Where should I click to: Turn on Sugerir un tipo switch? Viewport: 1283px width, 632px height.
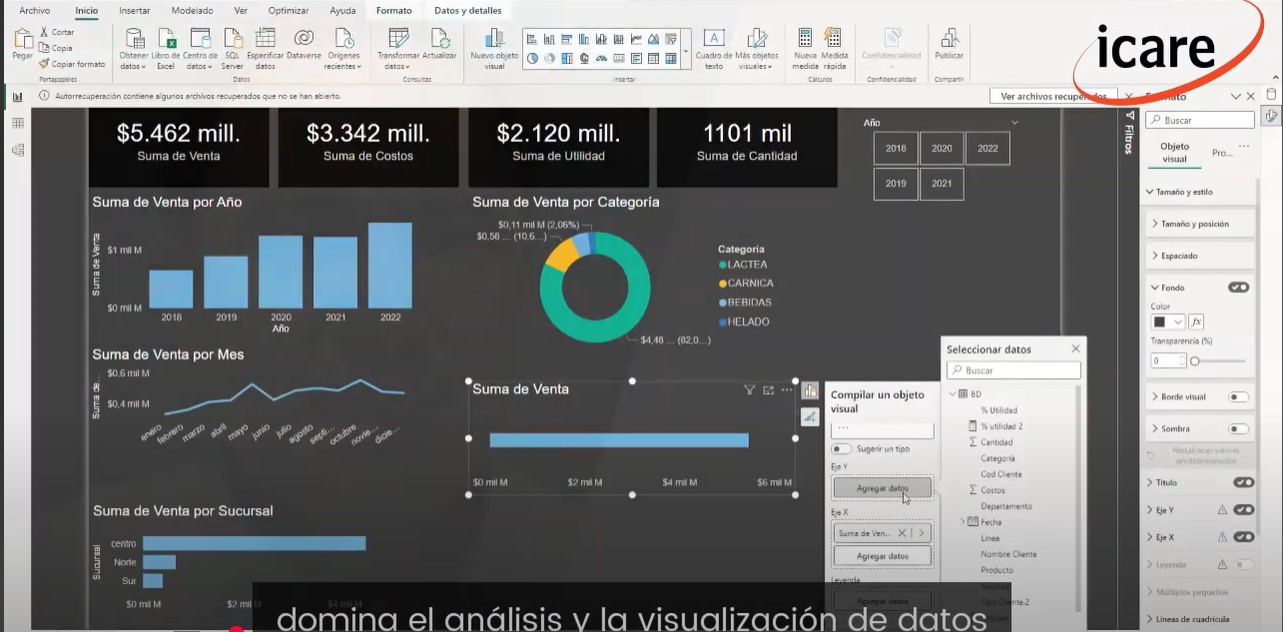(x=841, y=449)
